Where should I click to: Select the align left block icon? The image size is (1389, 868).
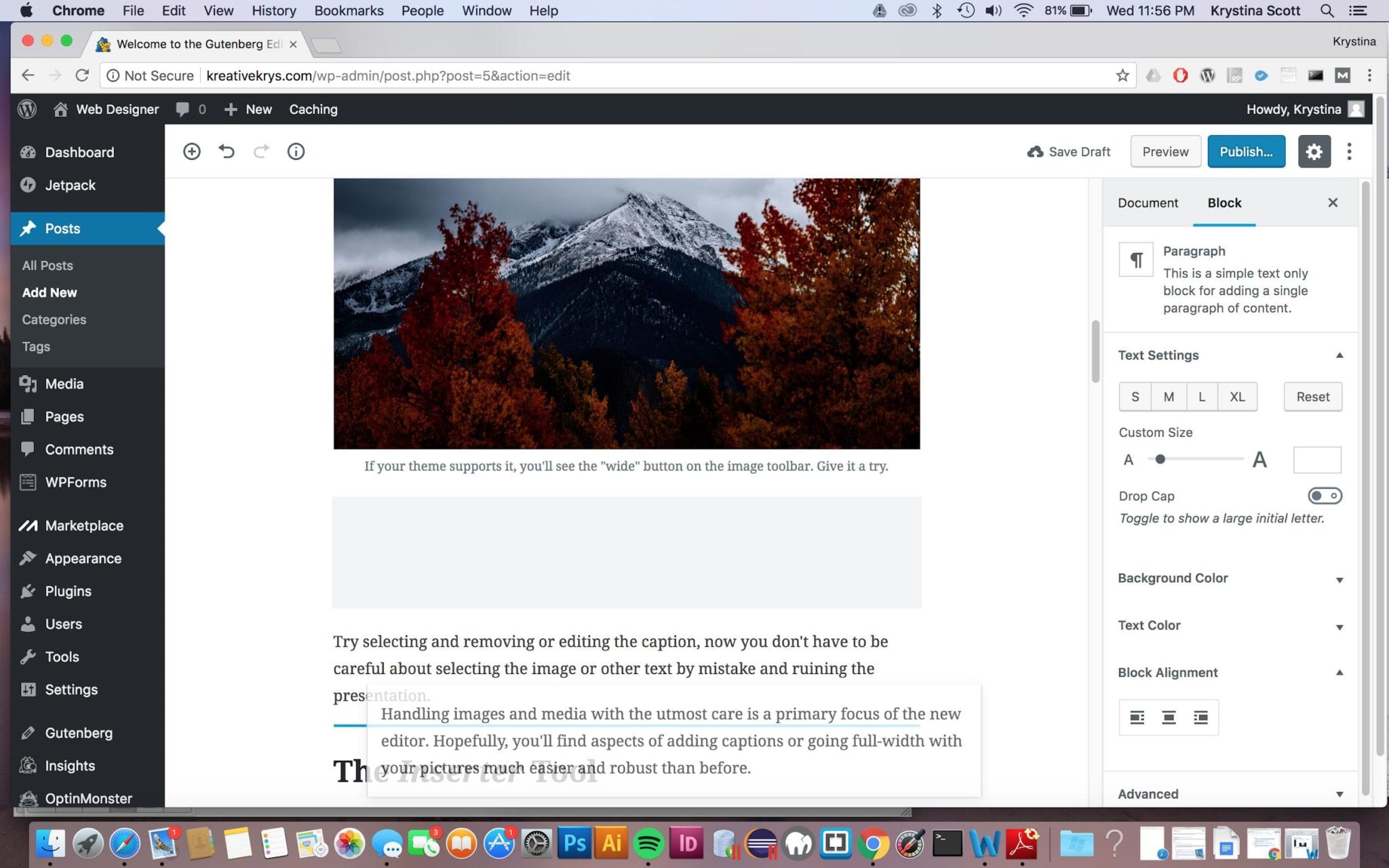(1137, 717)
